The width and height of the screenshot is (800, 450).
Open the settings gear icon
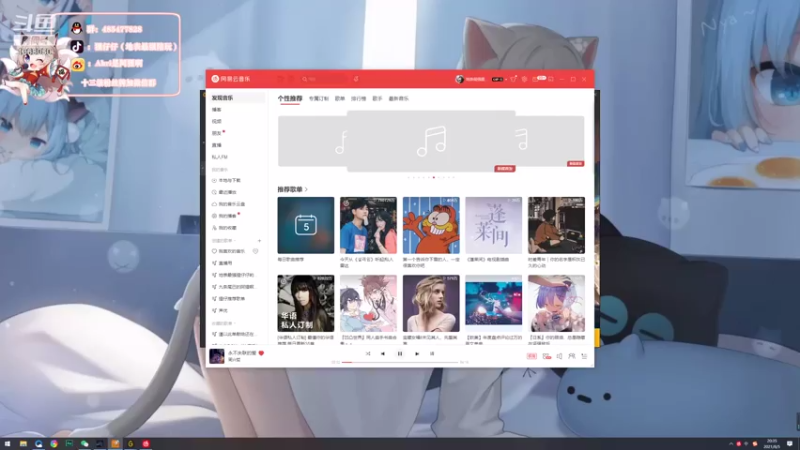tap(524, 79)
